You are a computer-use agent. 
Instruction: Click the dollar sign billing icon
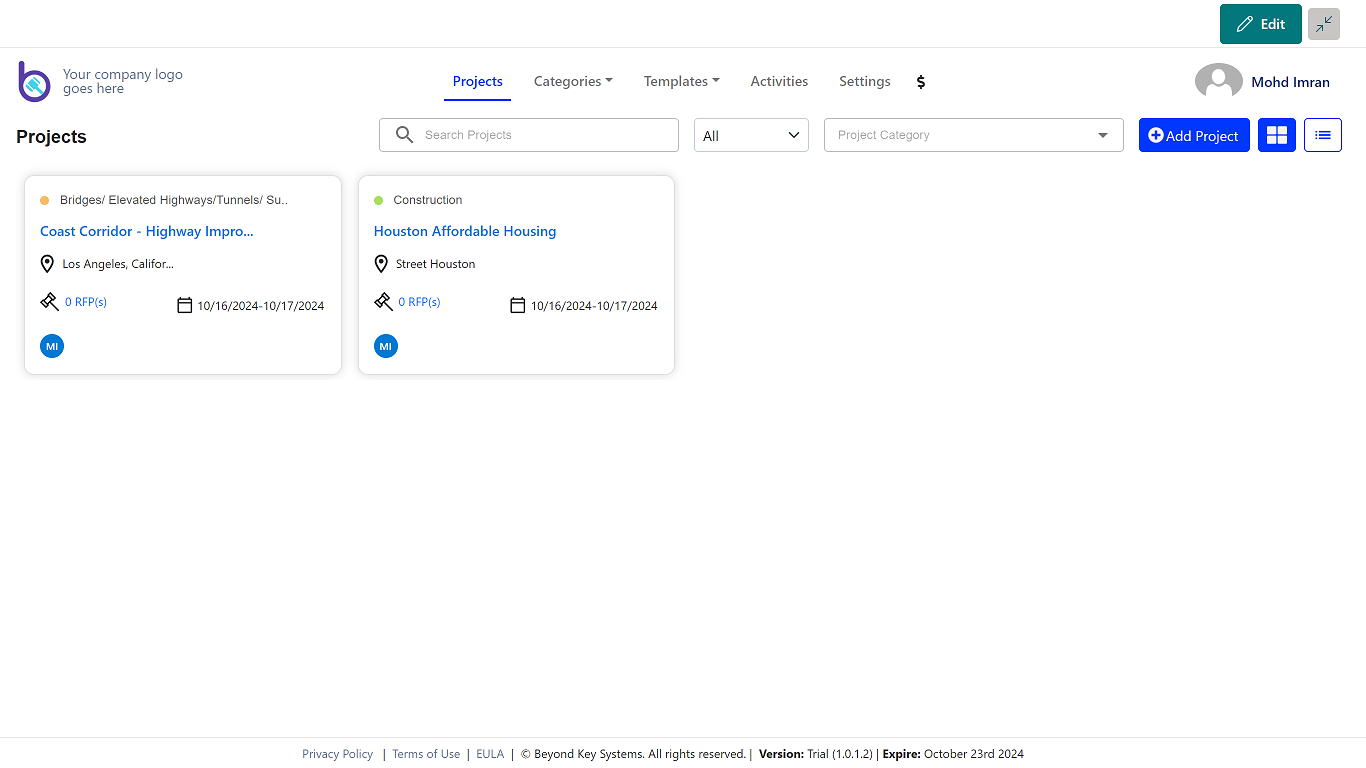pos(921,82)
